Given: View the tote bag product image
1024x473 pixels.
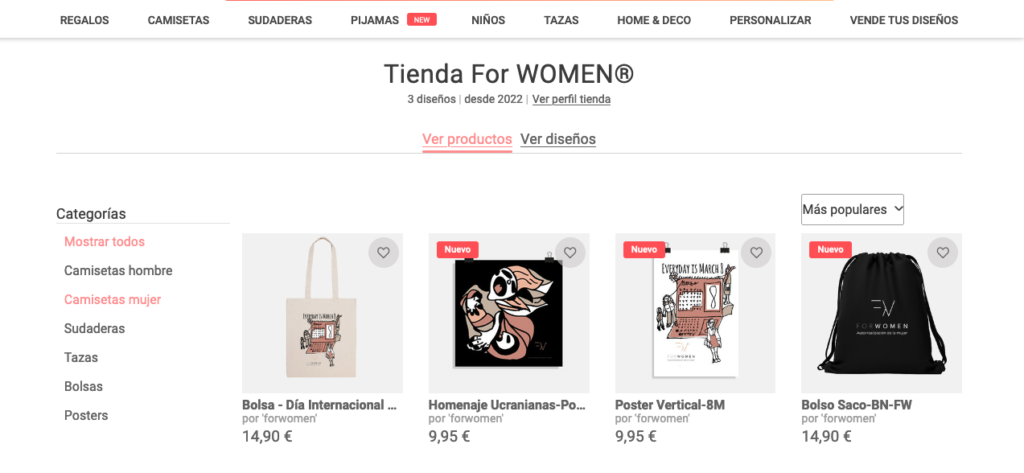Looking at the screenshot, I should (x=323, y=314).
